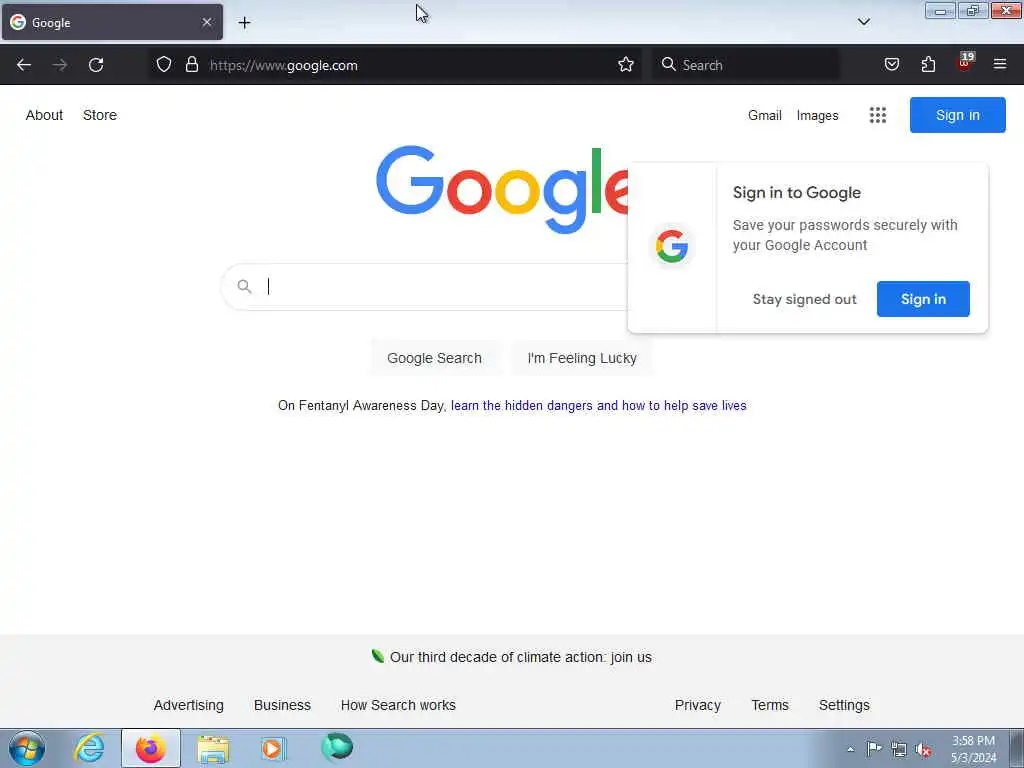
Task: Open the Firefox hamburger menu
Action: (x=1000, y=65)
